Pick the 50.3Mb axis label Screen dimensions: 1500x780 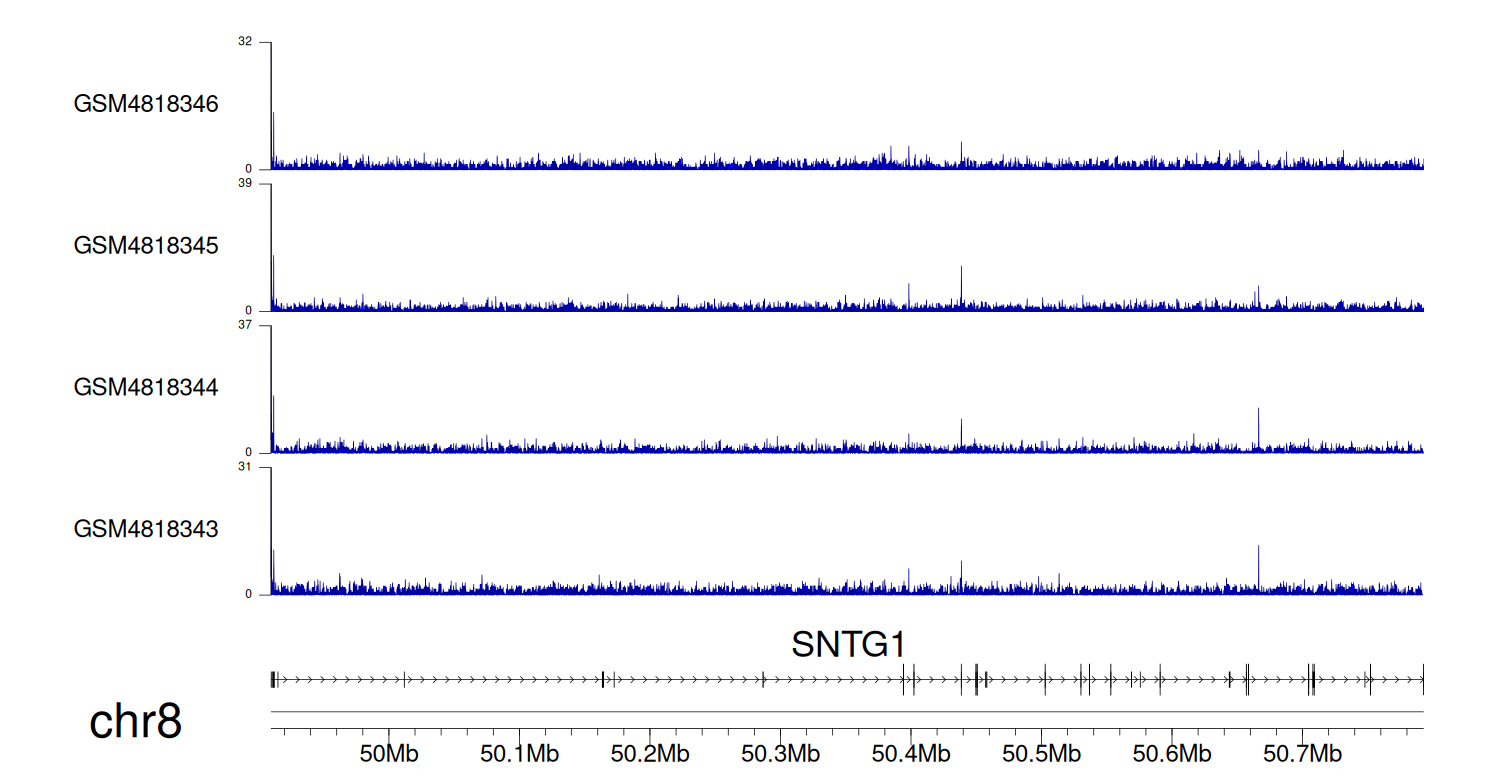[779, 752]
